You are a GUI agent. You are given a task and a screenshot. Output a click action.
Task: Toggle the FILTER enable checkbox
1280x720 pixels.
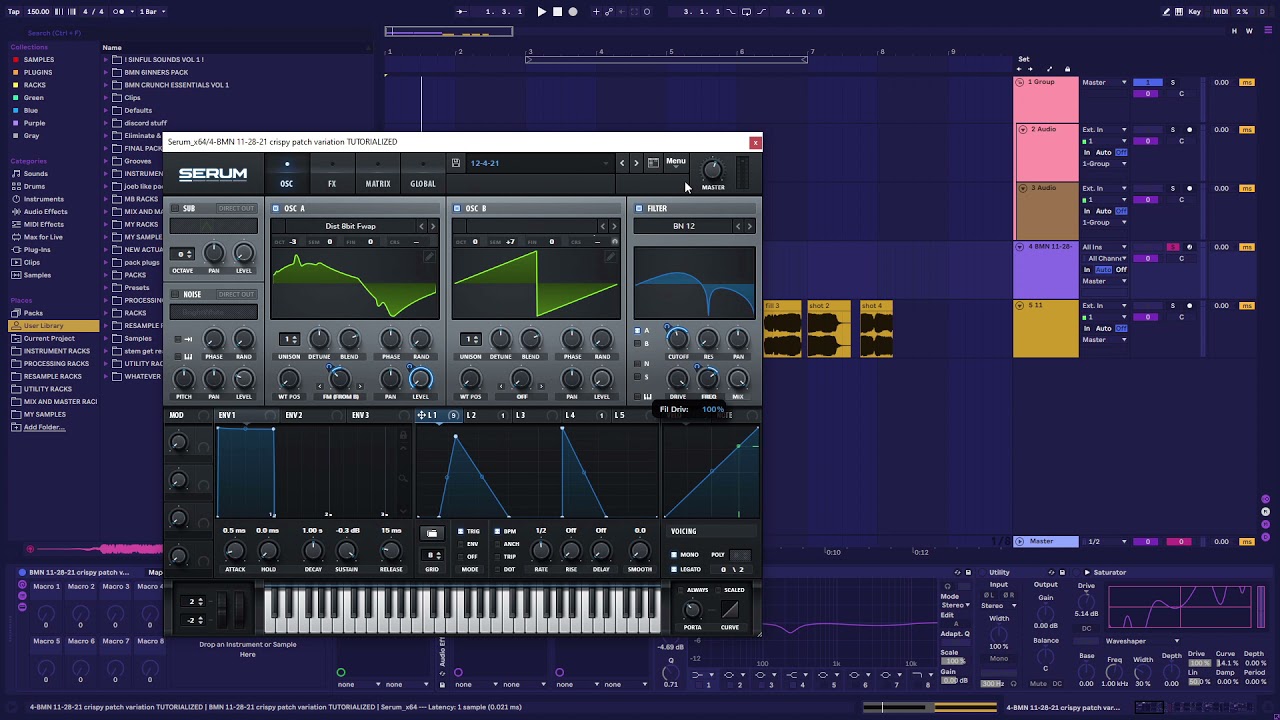639,208
